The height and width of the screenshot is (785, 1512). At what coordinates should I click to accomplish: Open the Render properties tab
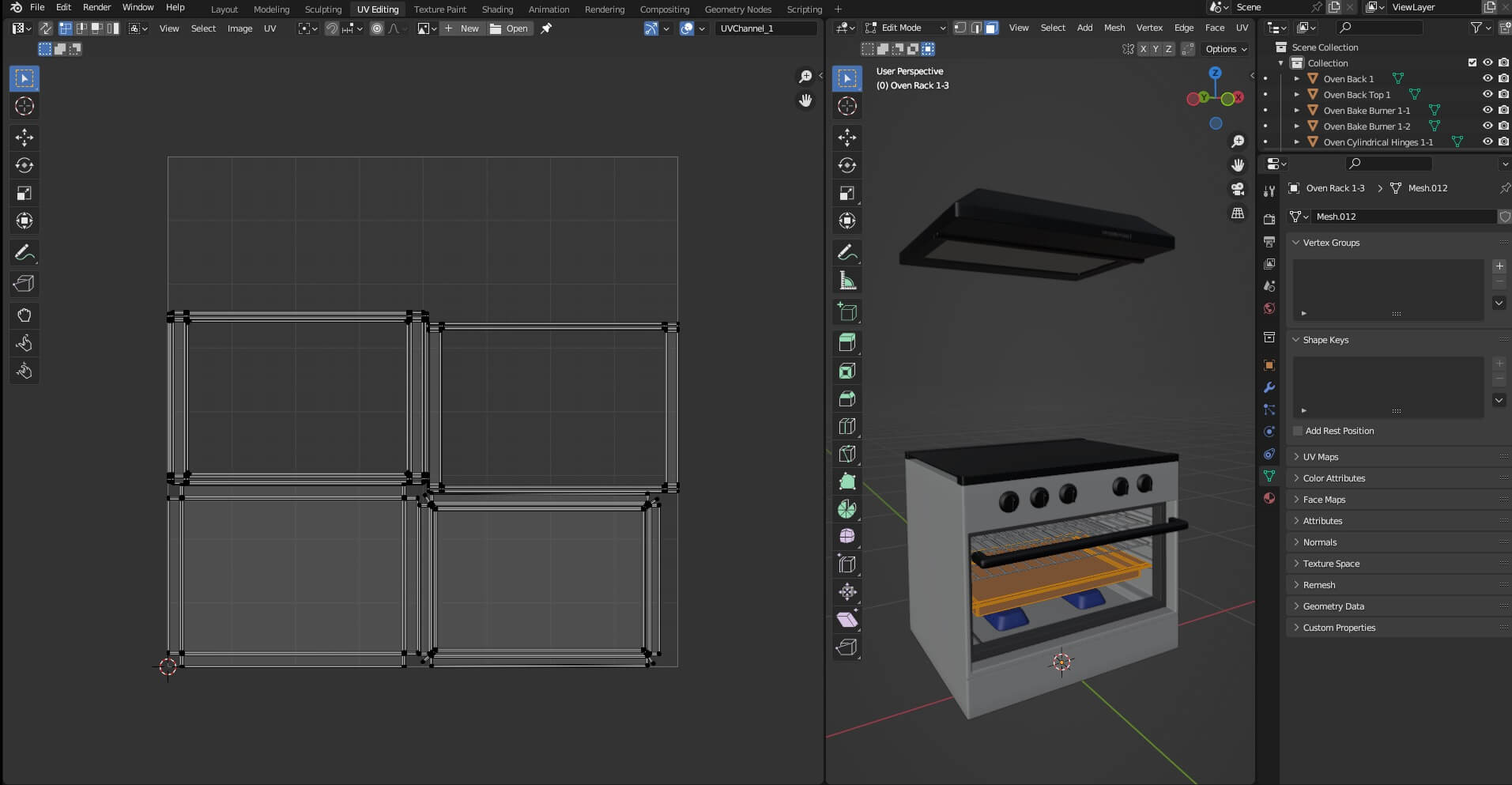(x=1269, y=219)
